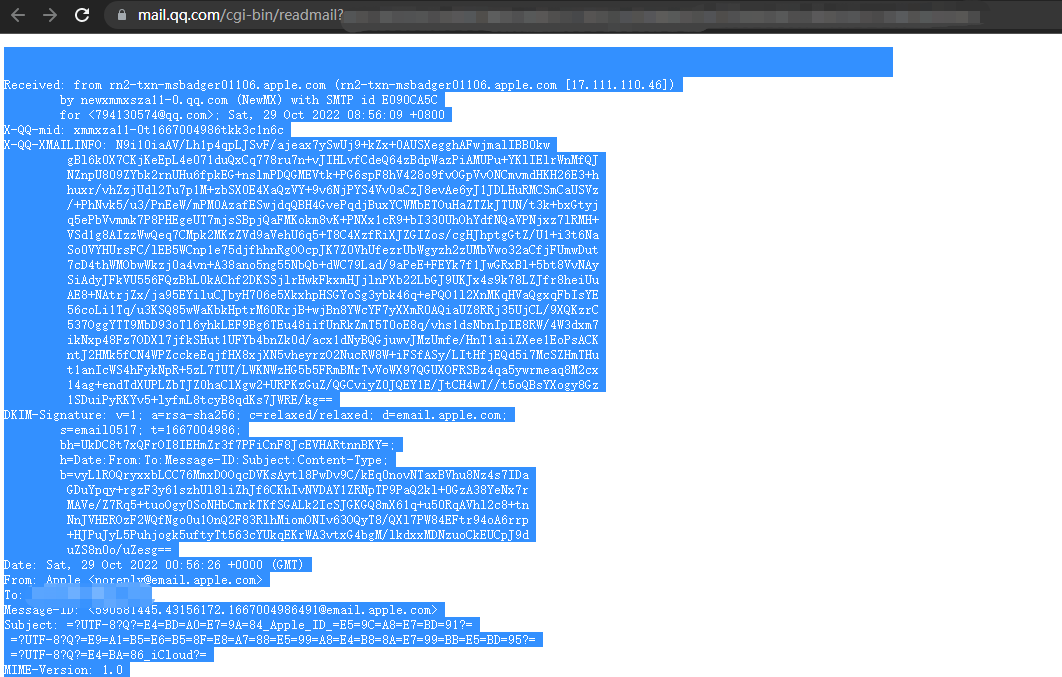Click the subject line ending '=86_iCloud?='
This screenshot has width=1062, height=677.
109,655
